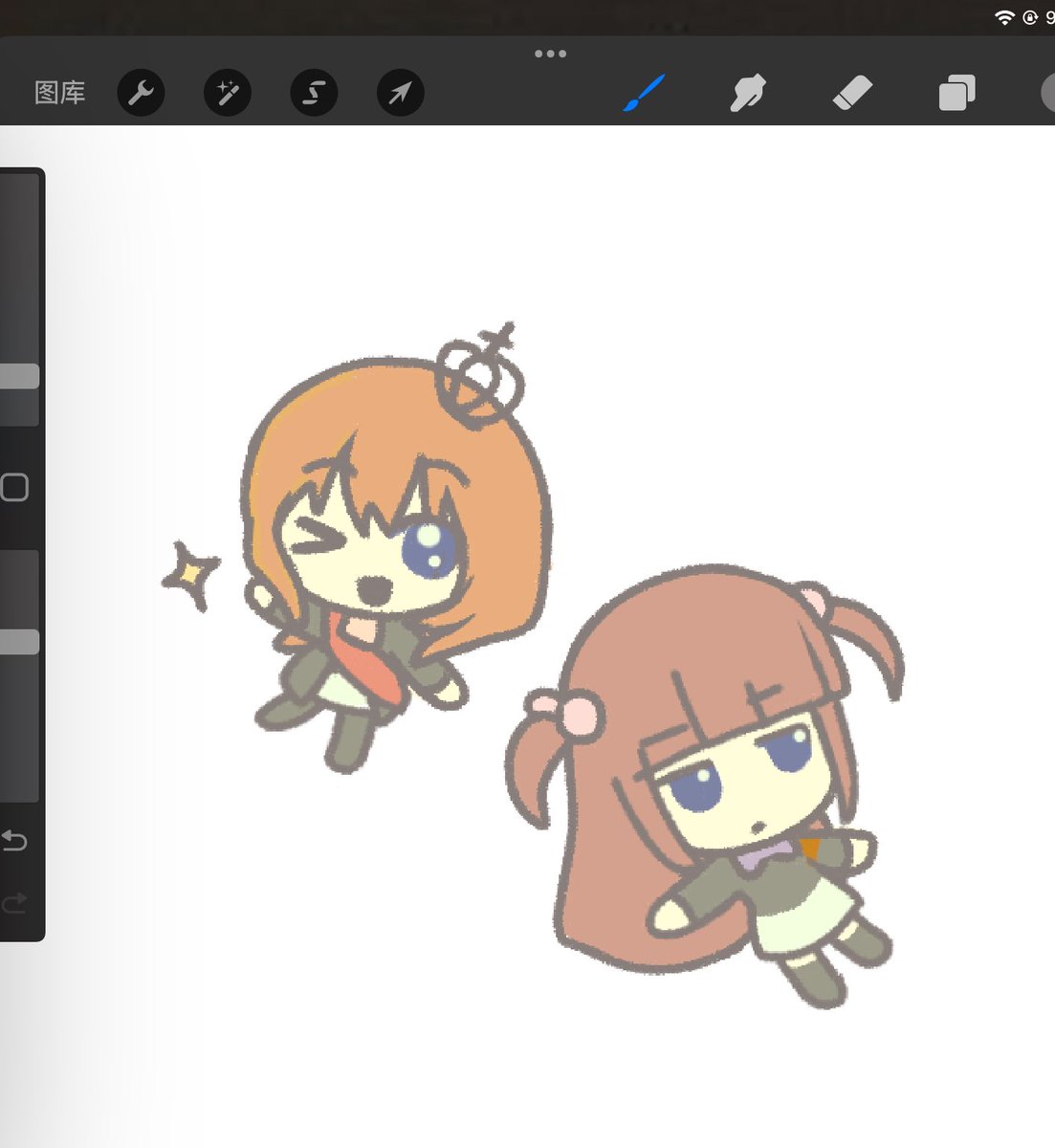Activate the Transform arrow tool

point(400,93)
